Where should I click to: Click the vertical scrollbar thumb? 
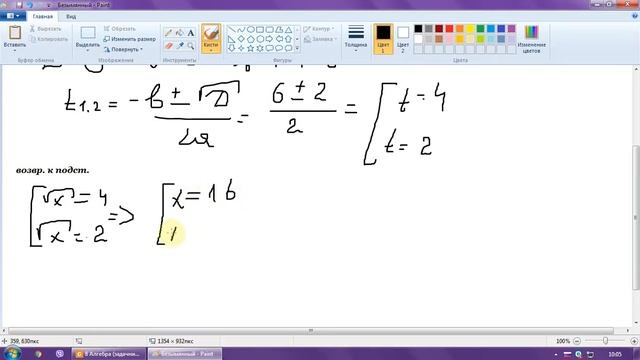[636, 217]
